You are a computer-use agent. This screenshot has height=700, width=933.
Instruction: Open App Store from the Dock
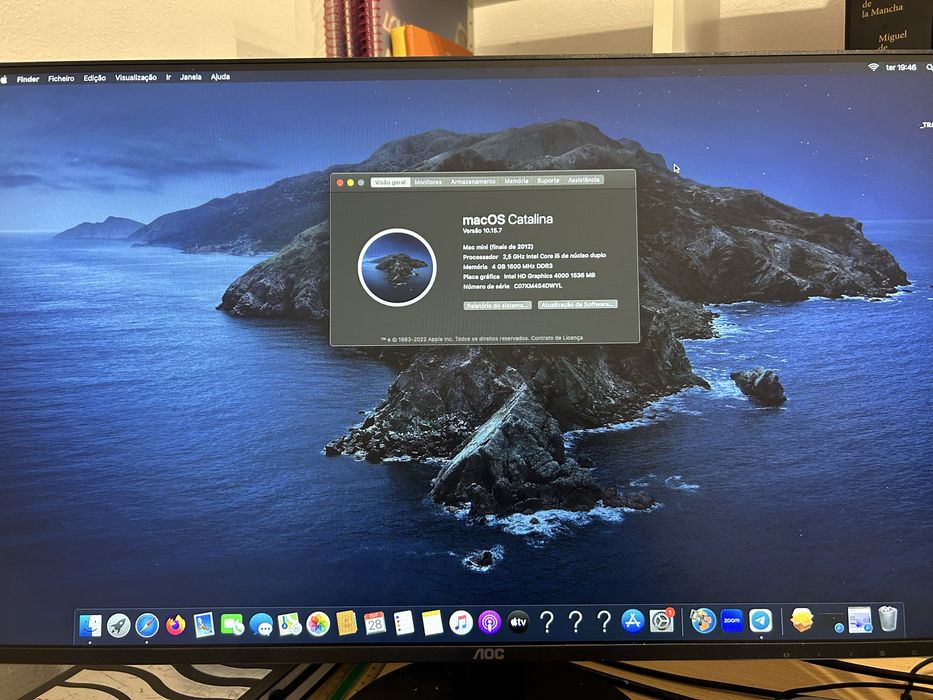633,621
